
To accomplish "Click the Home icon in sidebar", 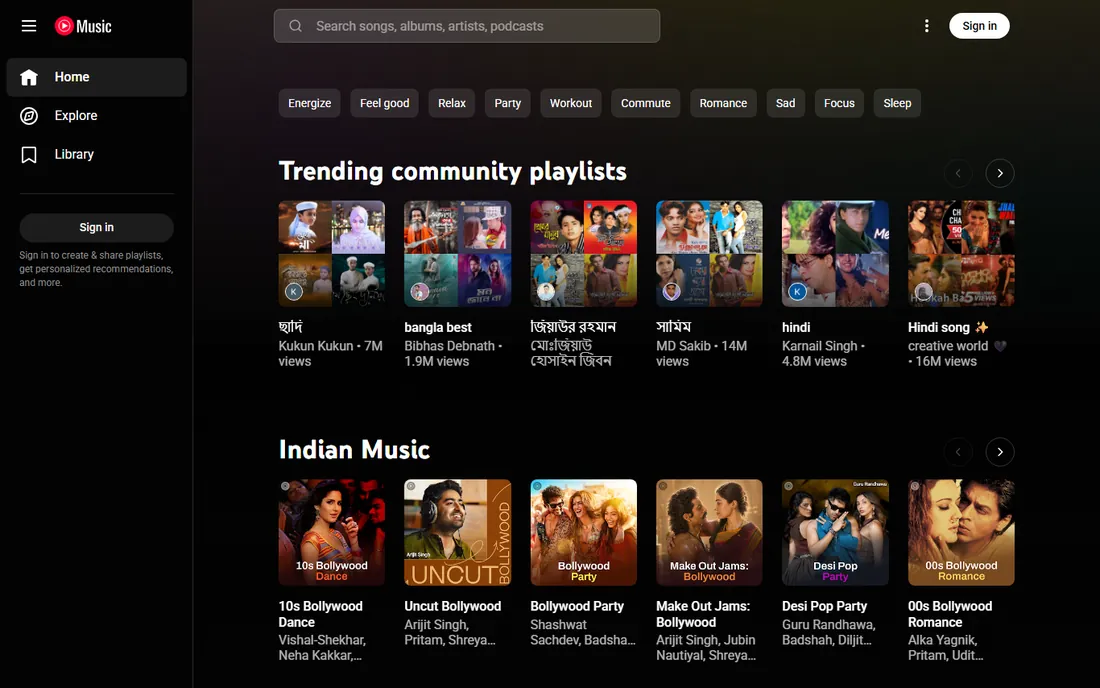I will coord(29,77).
